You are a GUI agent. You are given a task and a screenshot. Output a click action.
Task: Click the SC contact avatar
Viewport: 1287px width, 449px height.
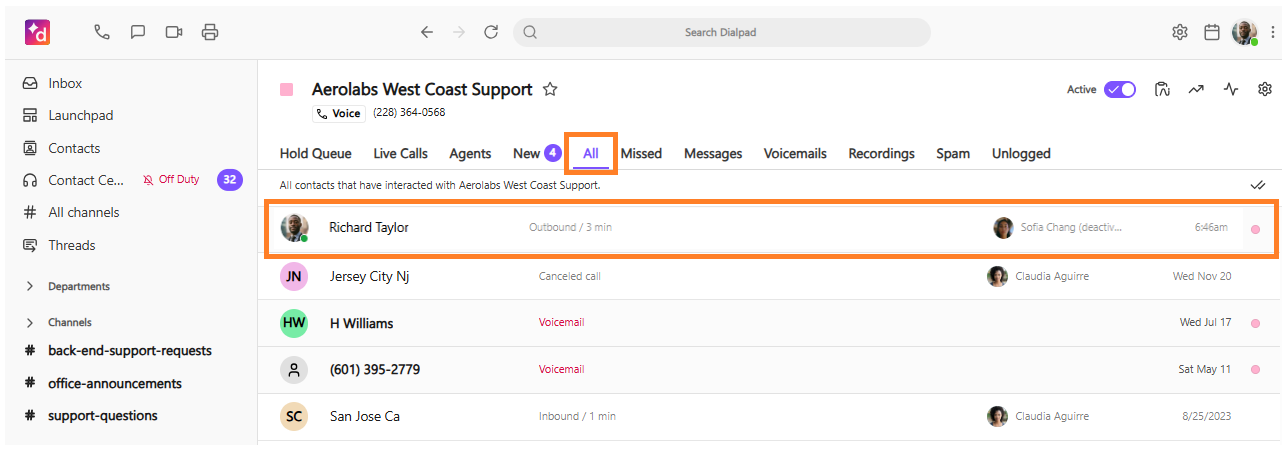(x=294, y=416)
